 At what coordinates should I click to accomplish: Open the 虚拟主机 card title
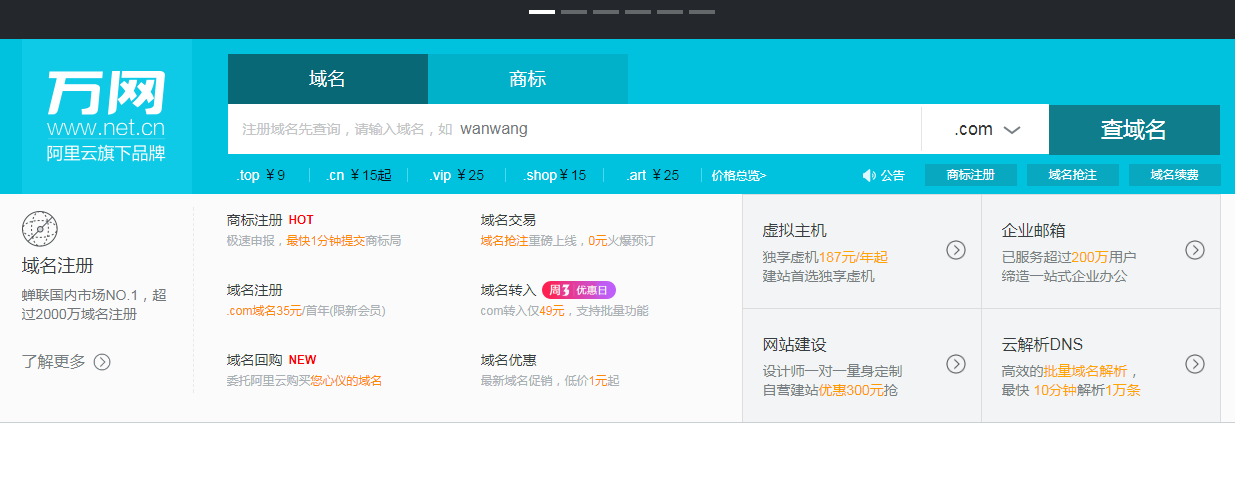795,231
